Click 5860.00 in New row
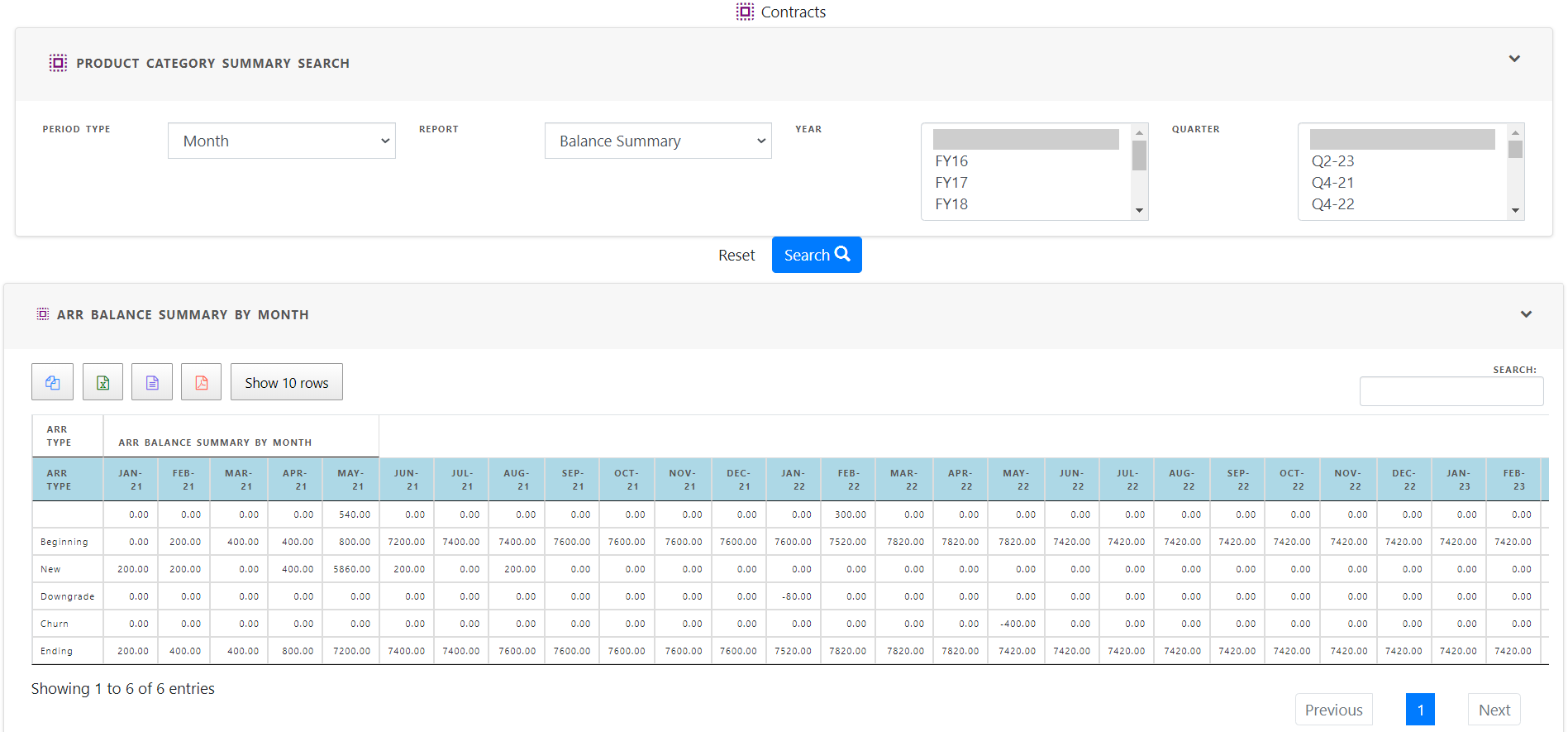The width and height of the screenshot is (1568, 732). point(351,569)
